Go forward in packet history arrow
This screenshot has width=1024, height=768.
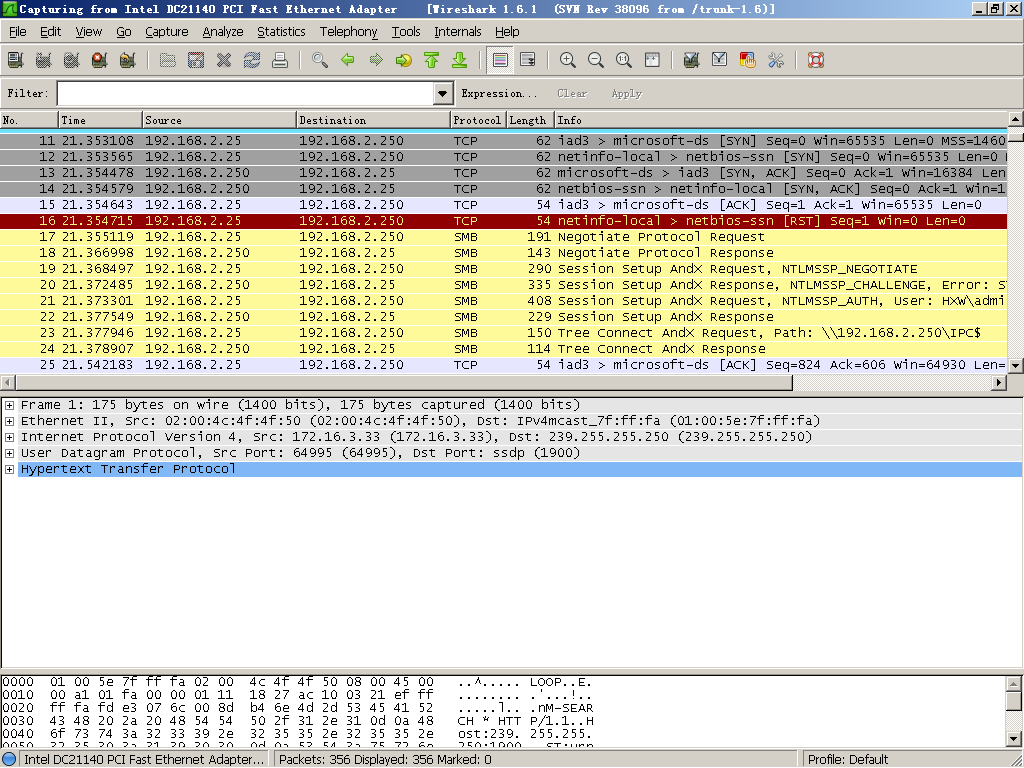376,60
